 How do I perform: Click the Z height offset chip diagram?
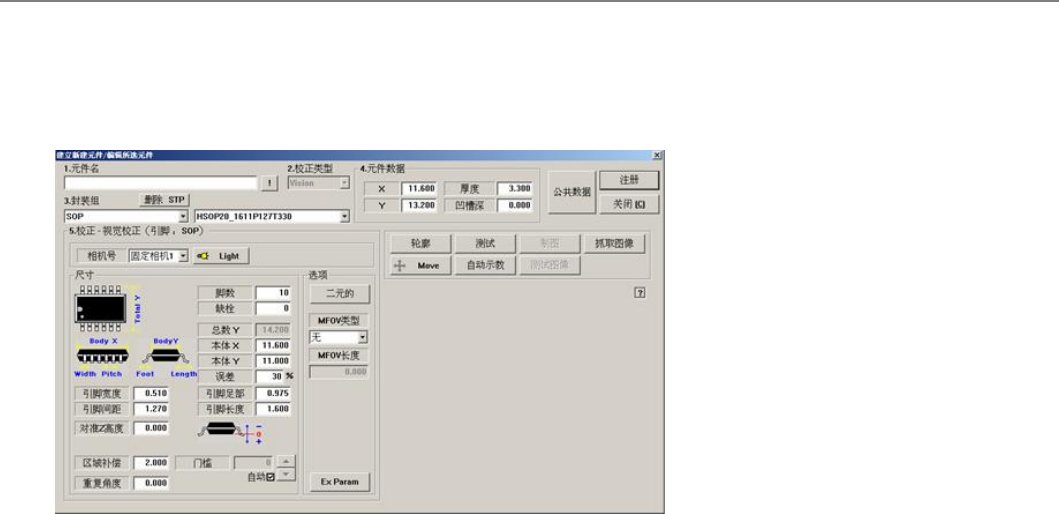(230, 432)
